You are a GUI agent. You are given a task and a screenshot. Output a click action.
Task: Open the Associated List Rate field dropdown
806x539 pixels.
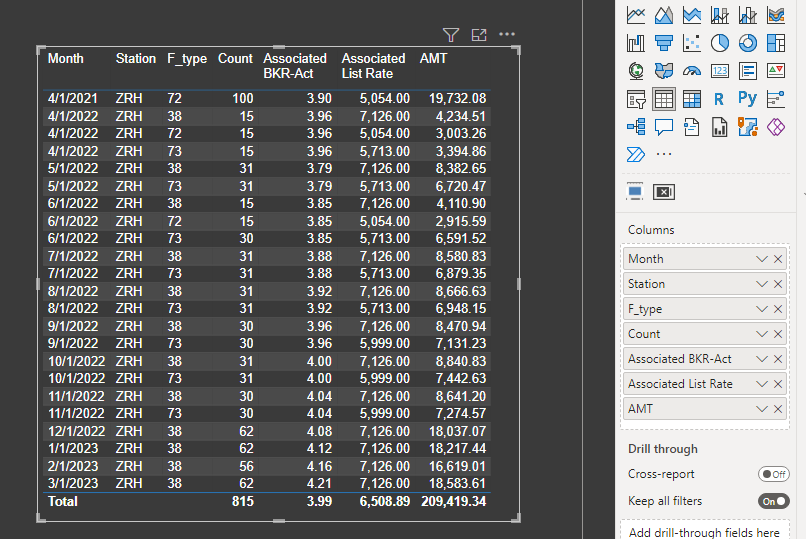[x=762, y=384]
